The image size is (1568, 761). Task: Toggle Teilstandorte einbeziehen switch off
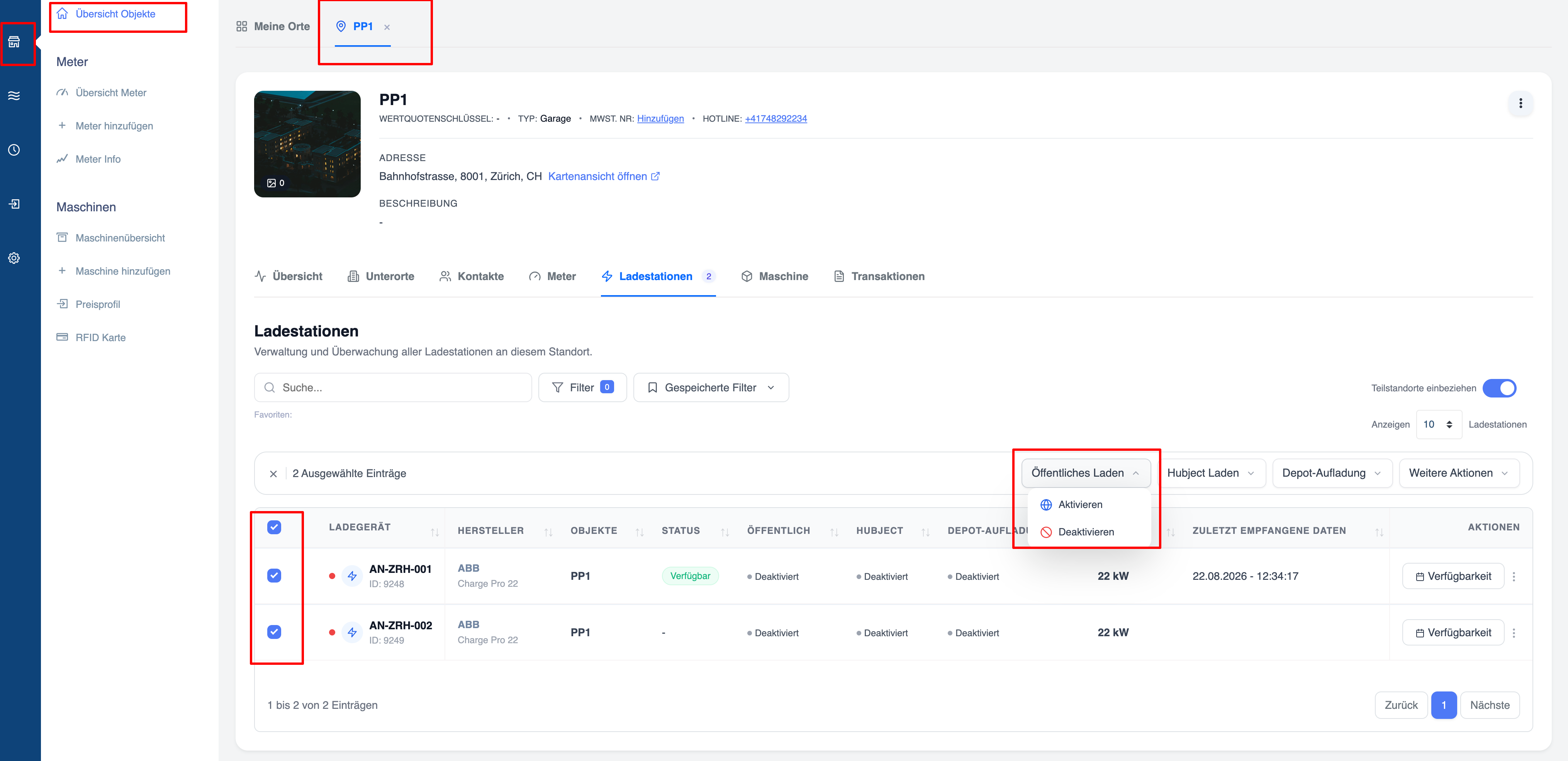tap(1499, 388)
